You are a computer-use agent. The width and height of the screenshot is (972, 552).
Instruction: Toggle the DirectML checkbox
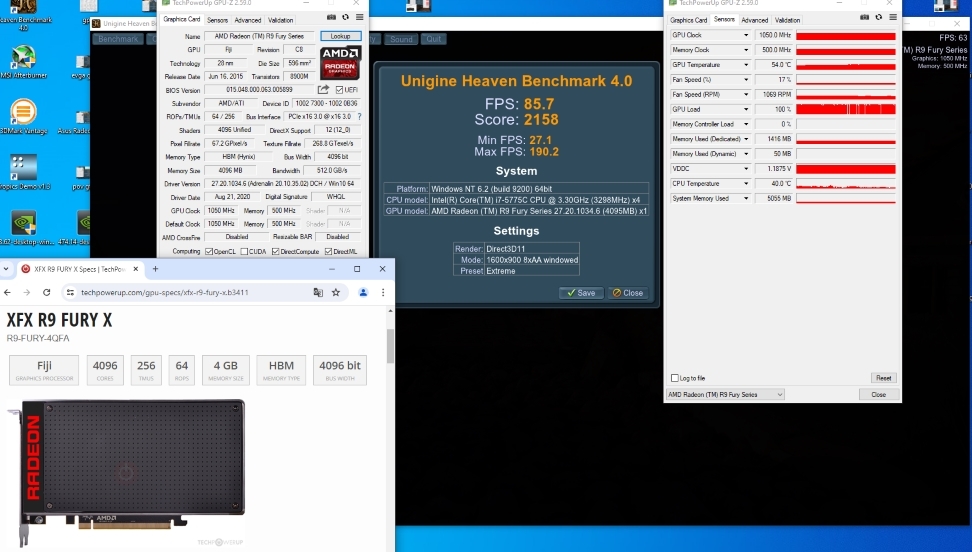[x=329, y=251]
